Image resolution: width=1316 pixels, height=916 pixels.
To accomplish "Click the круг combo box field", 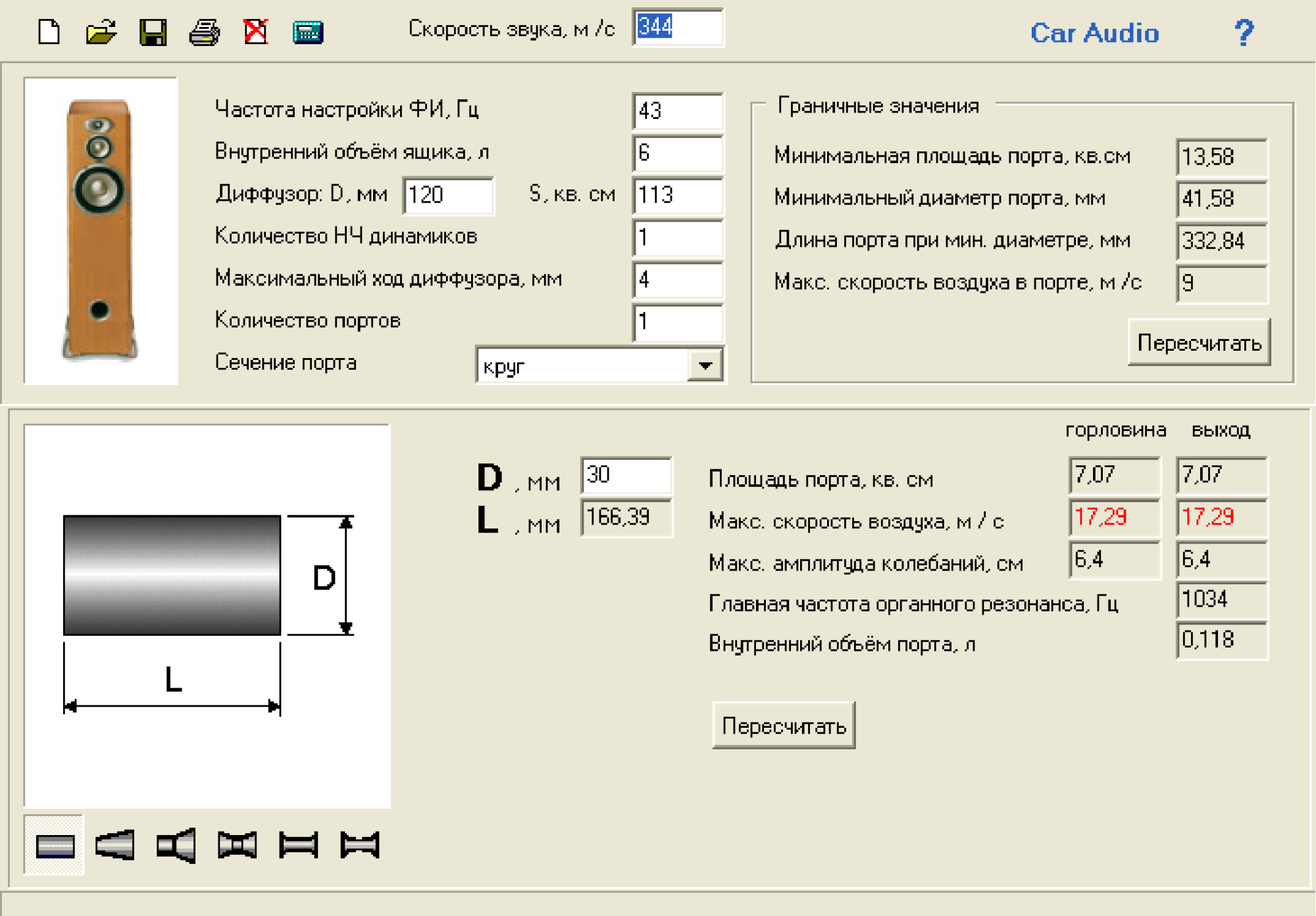I will pyautogui.click(x=582, y=365).
